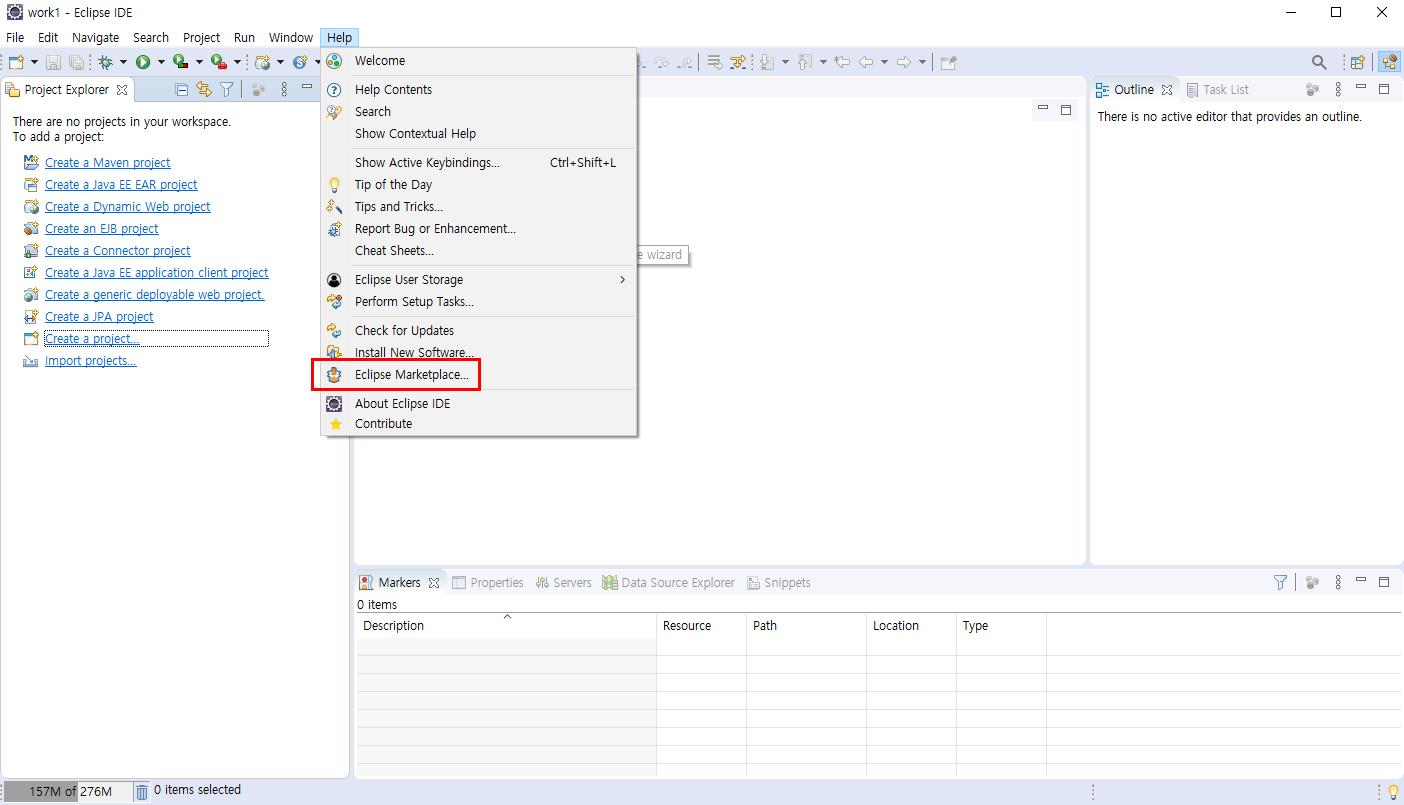
Task: Click the light bulb tip icon in status bar
Action: [x=1393, y=792]
